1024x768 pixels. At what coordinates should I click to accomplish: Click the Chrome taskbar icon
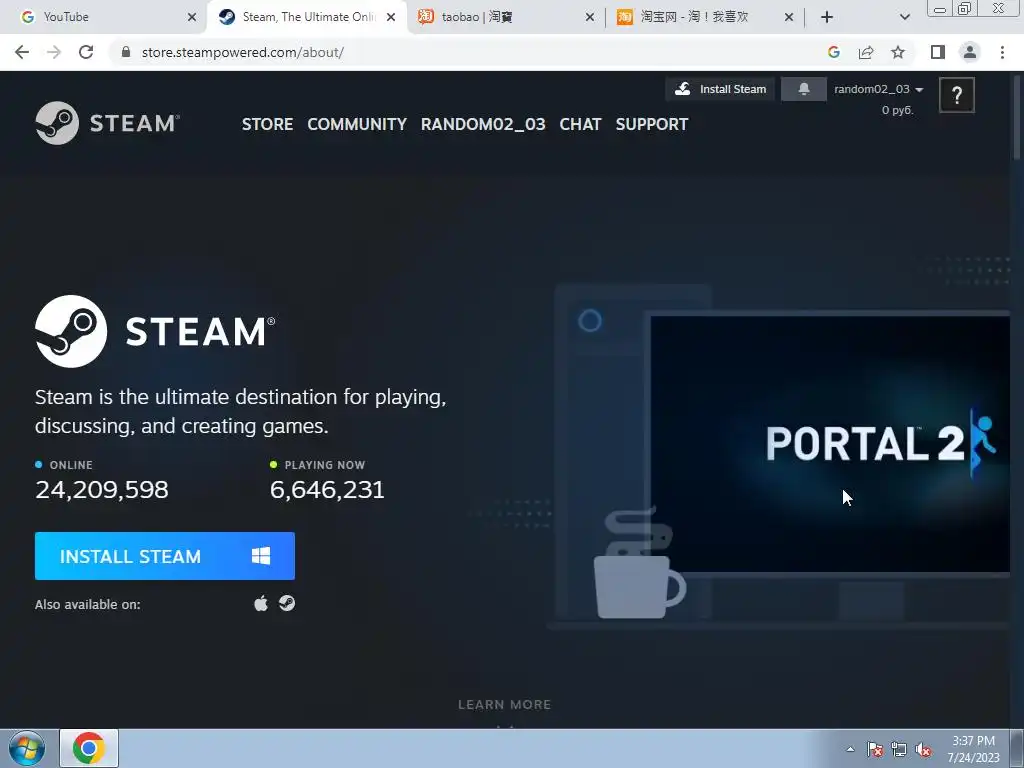89,748
